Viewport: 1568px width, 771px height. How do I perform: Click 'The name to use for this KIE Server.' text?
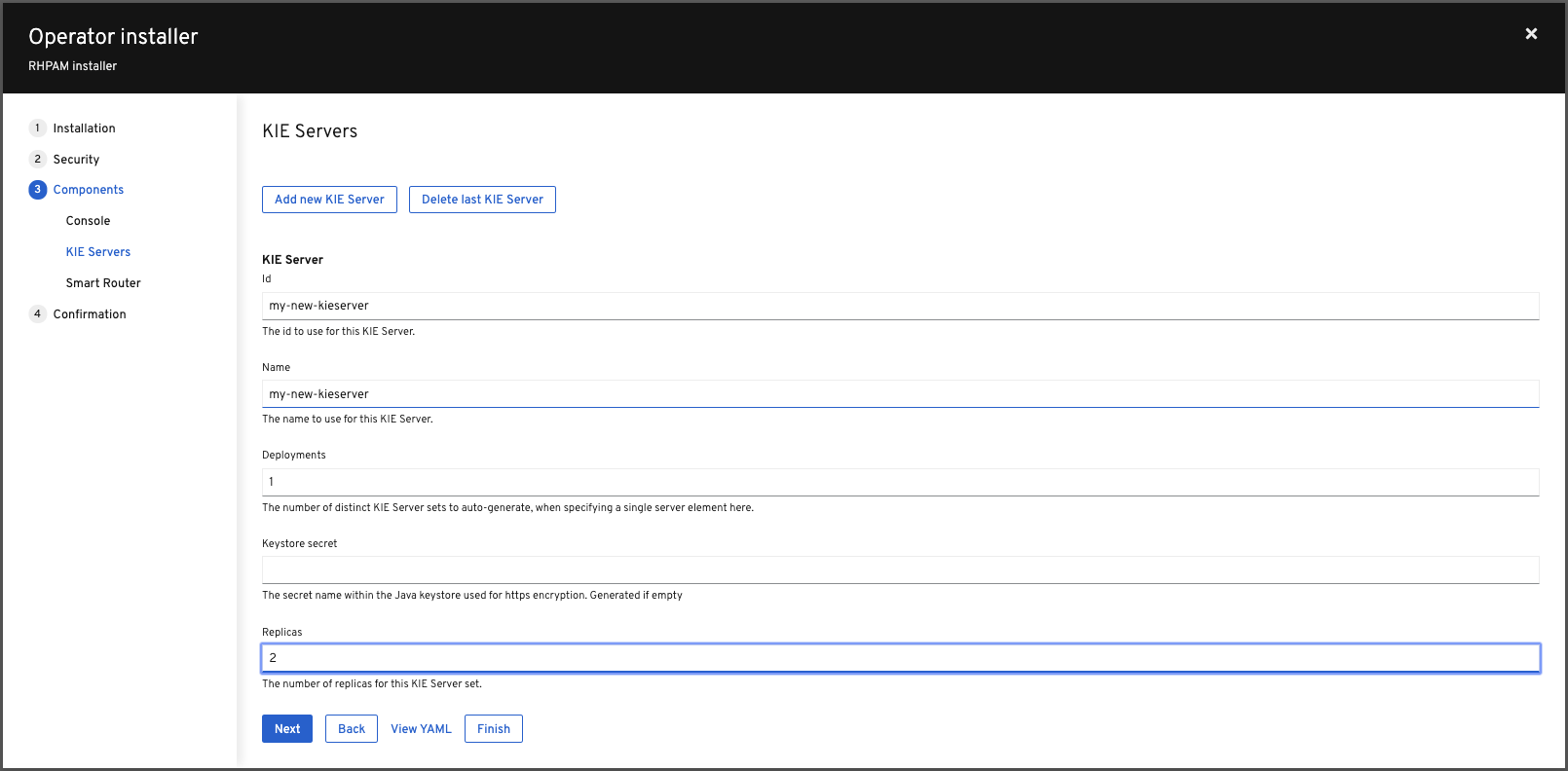tap(348, 420)
